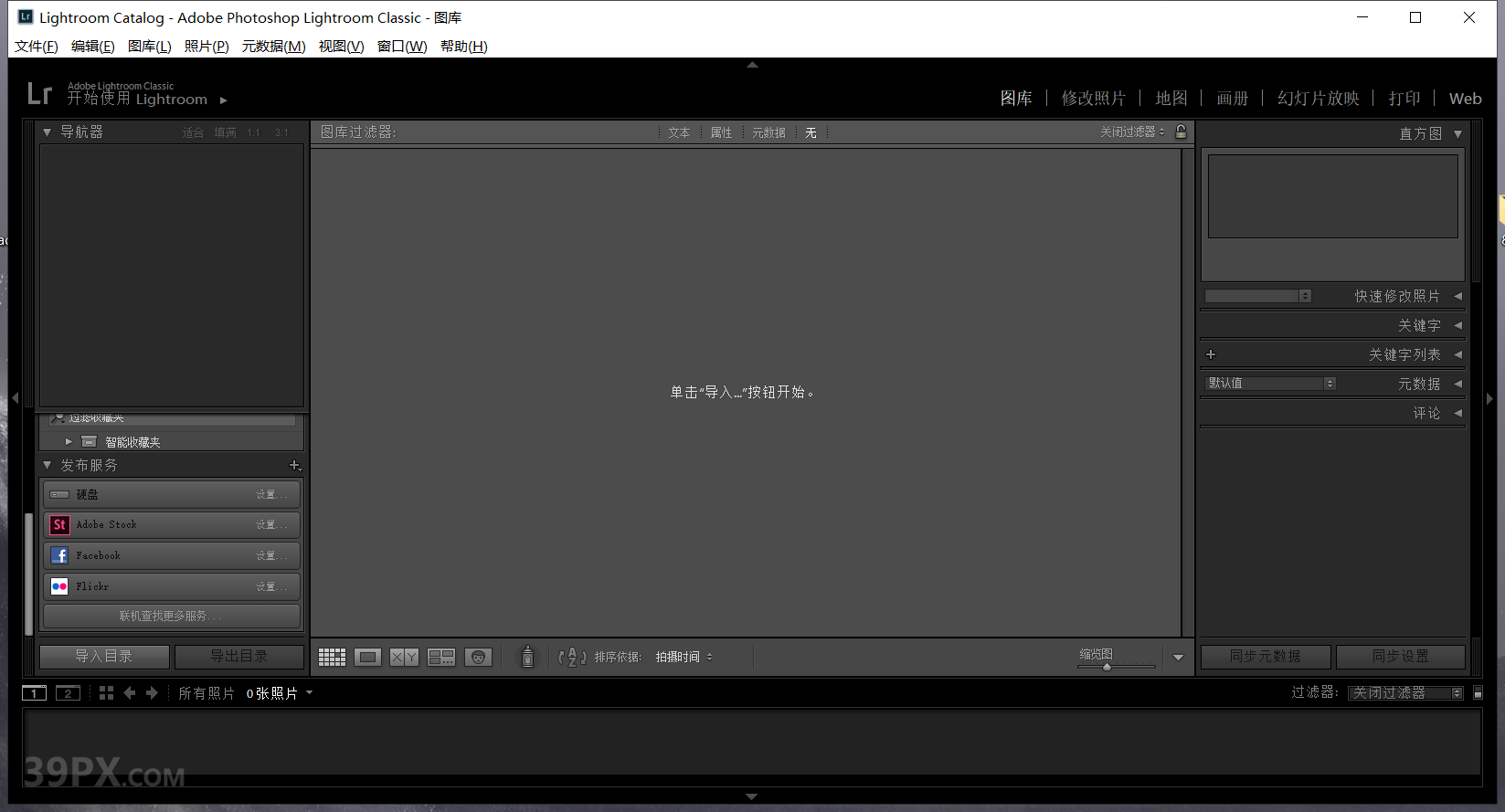Switch to the 幻灯片放映 module

[1318, 98]
